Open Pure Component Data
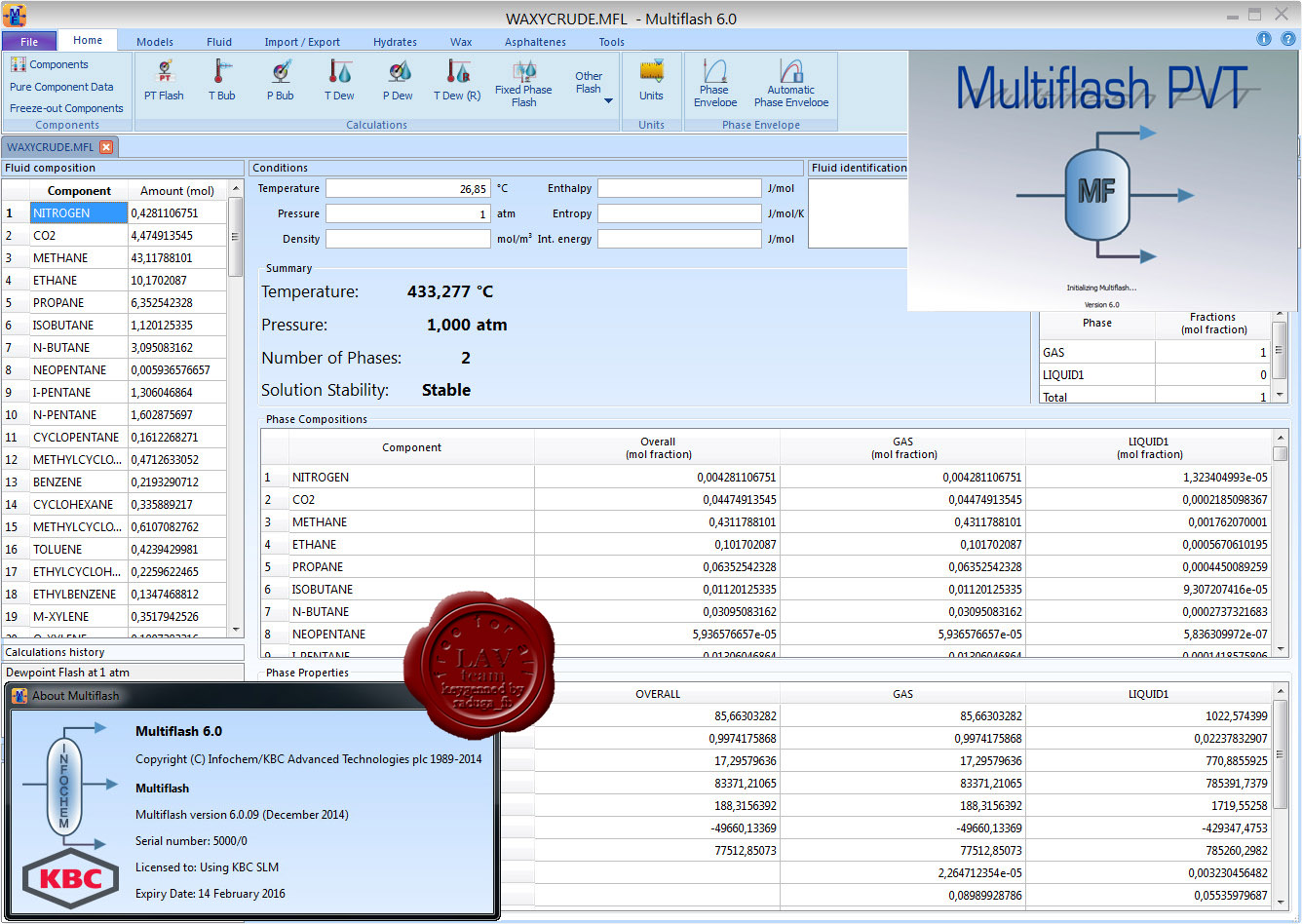 click(x=61, y=87)
